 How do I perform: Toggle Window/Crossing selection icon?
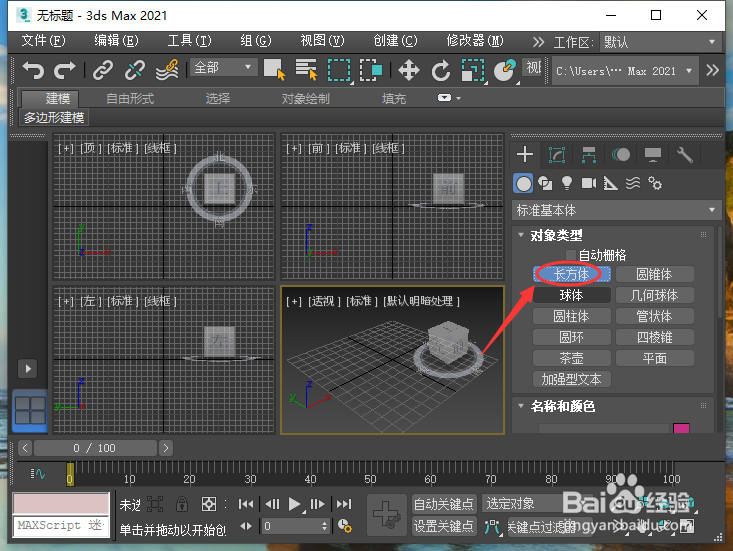click(371, 70)
